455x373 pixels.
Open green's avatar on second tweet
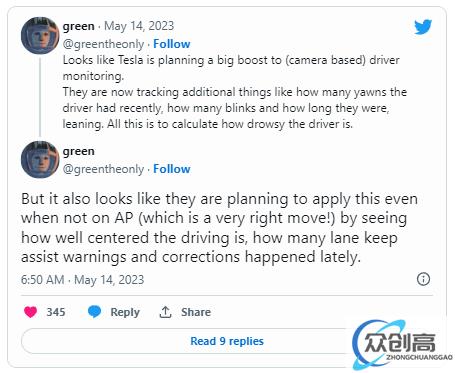(40, 160)
